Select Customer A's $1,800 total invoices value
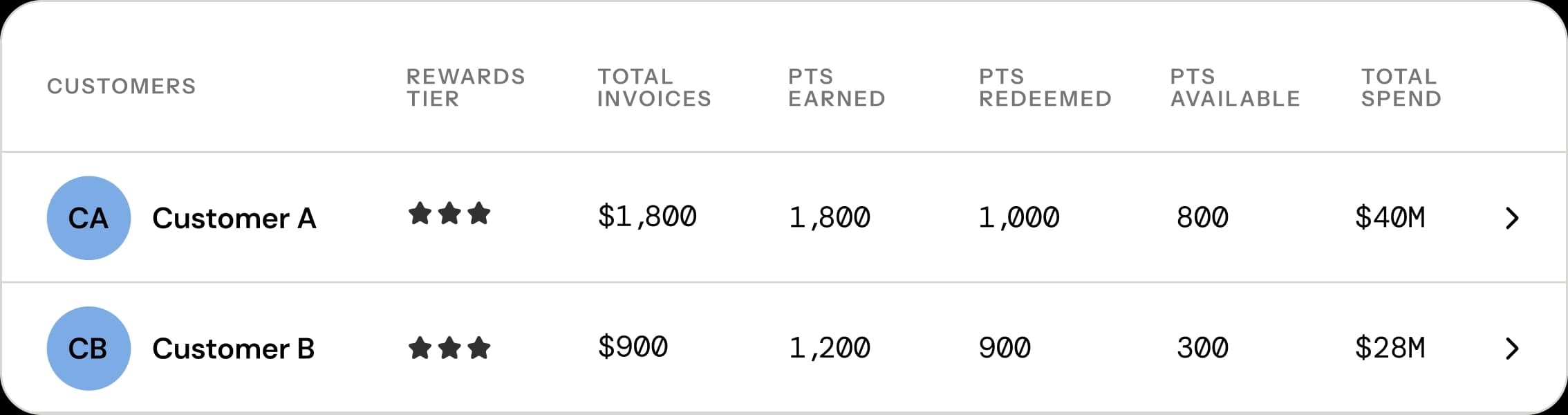 click(x=647, y=217)
